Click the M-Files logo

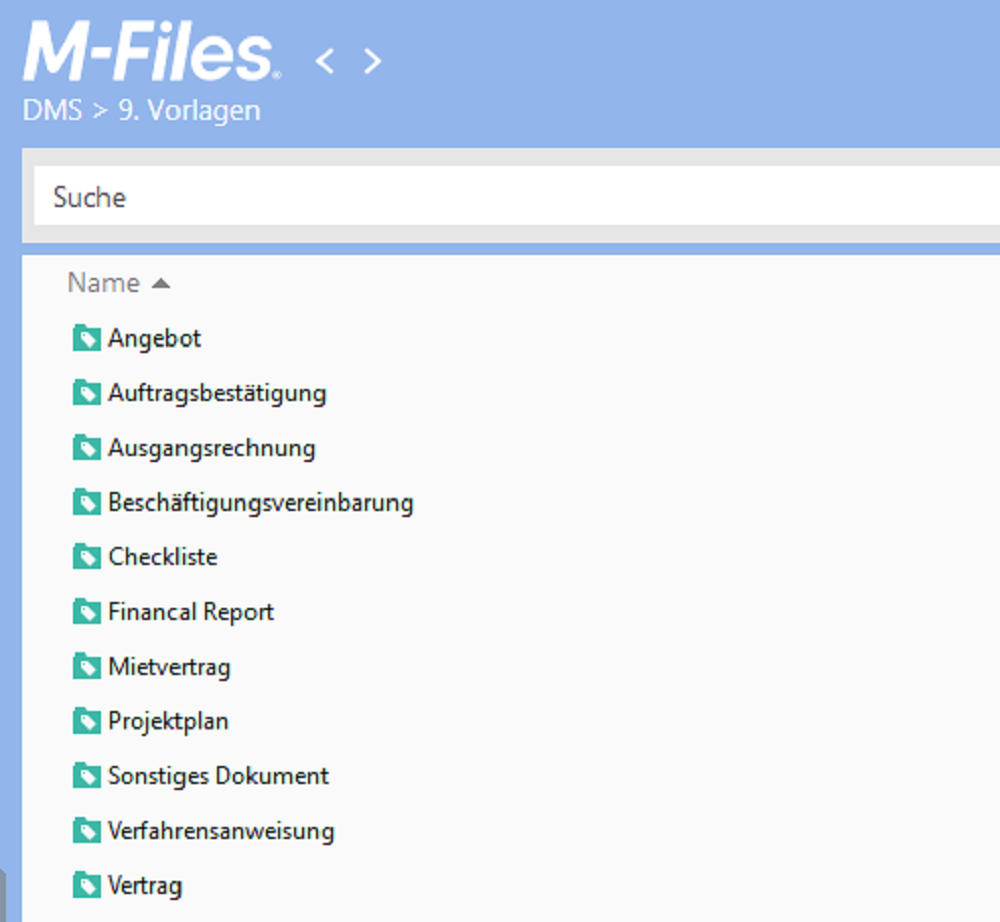pos(150,55)
